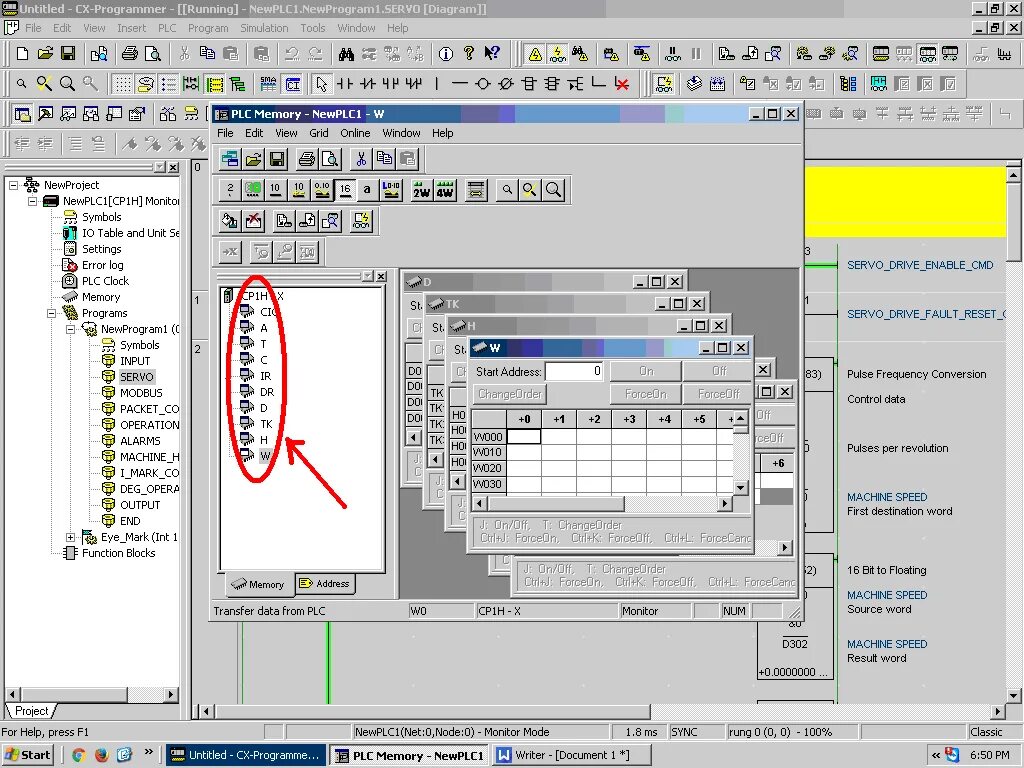The height and width of the screenshot is (768, 1024).
Task: Select Quad Word 4W display
Action: tap(445, 190)
